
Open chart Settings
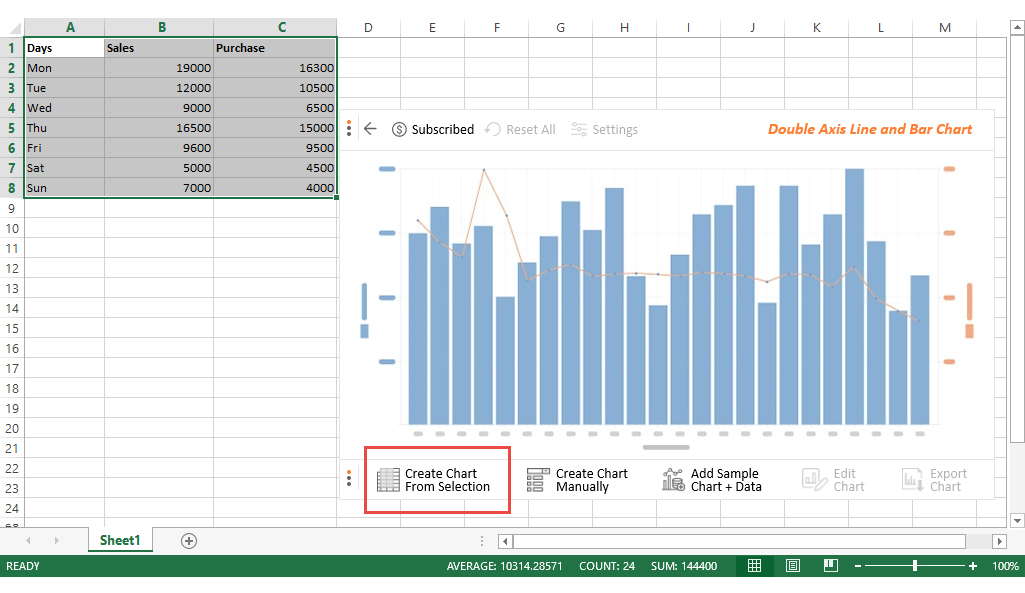(604, 129)
